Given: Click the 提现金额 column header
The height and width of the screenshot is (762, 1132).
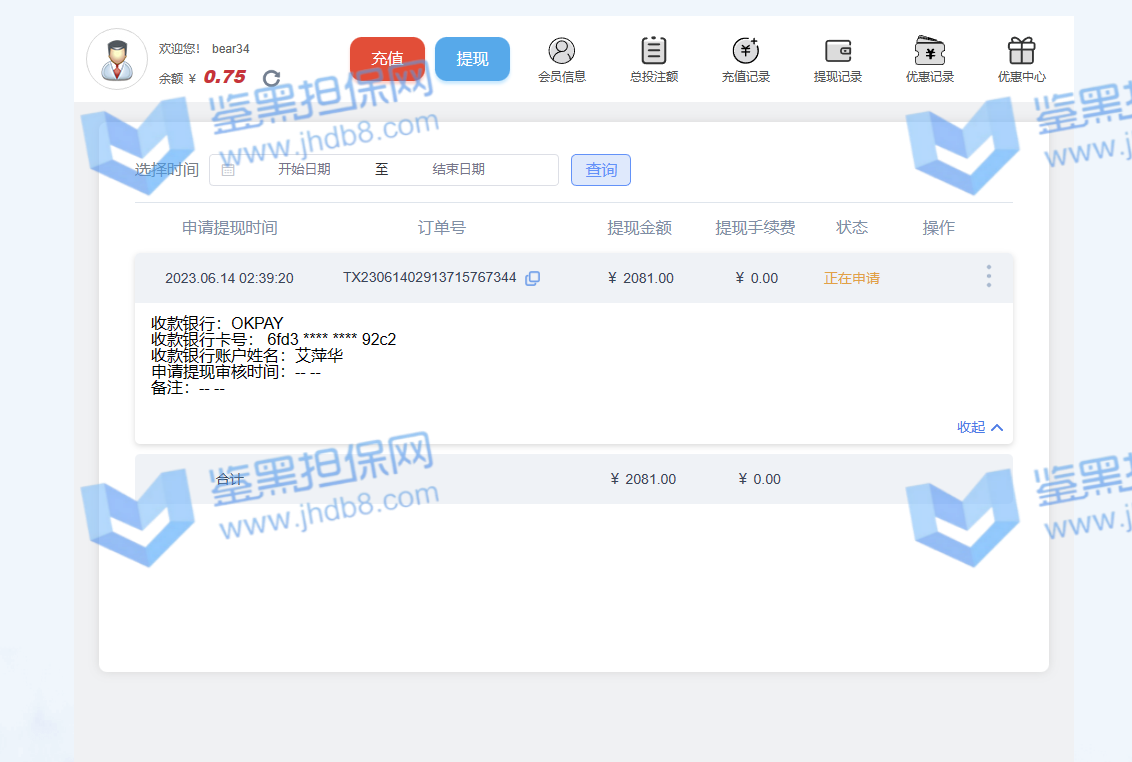Looking at the screenshot, I should pos(640,228).
